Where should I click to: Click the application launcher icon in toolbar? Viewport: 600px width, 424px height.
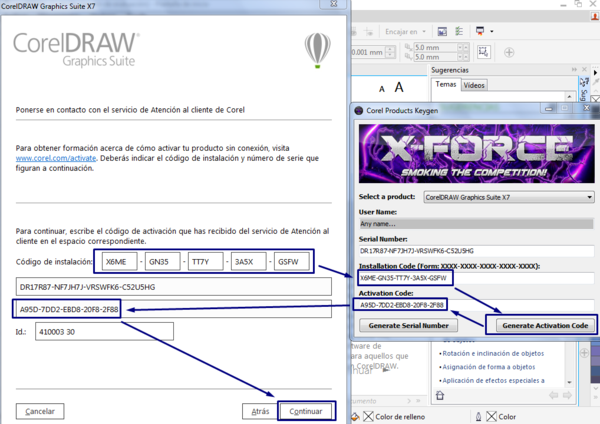coord(480,31)
